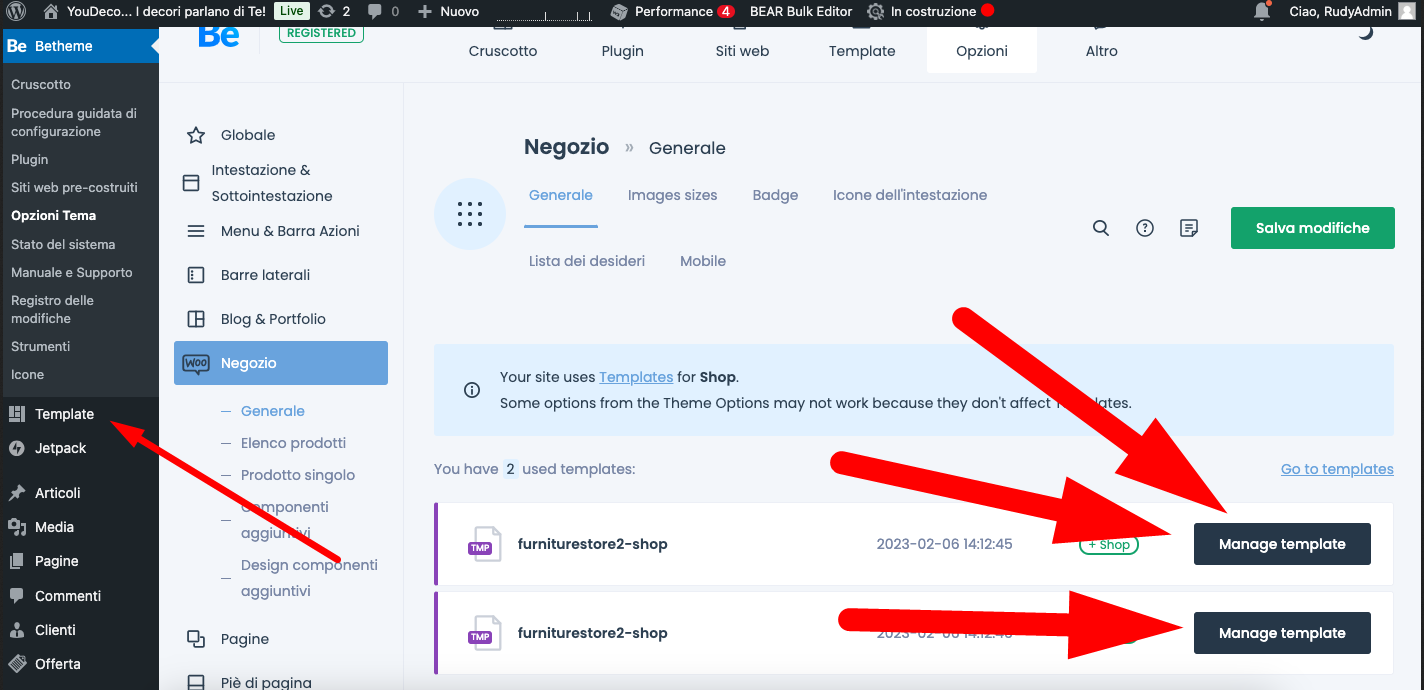1424x690 pixels.
Task: Open Opzioni Tema in Betheme menu
Action: [54, 215]
